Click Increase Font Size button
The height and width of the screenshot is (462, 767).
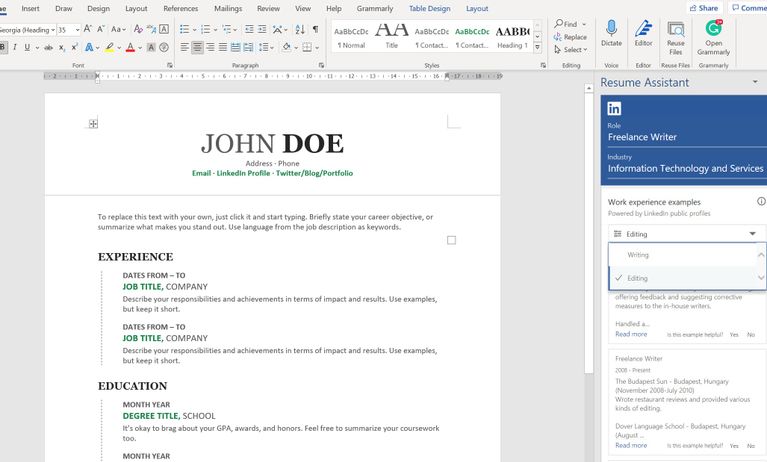(x=88, y=29)
